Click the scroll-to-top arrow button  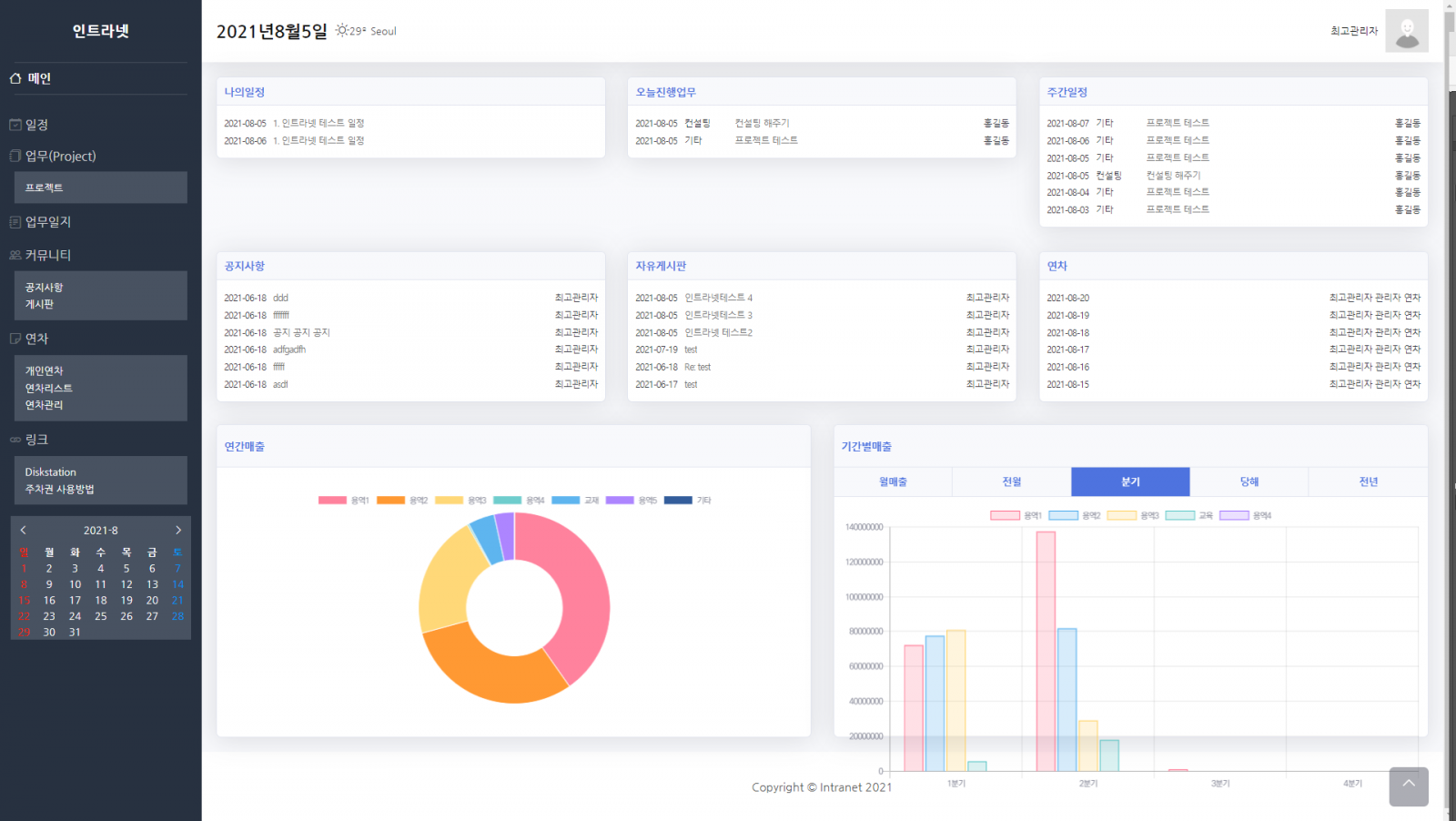[x=1408, y=786]
